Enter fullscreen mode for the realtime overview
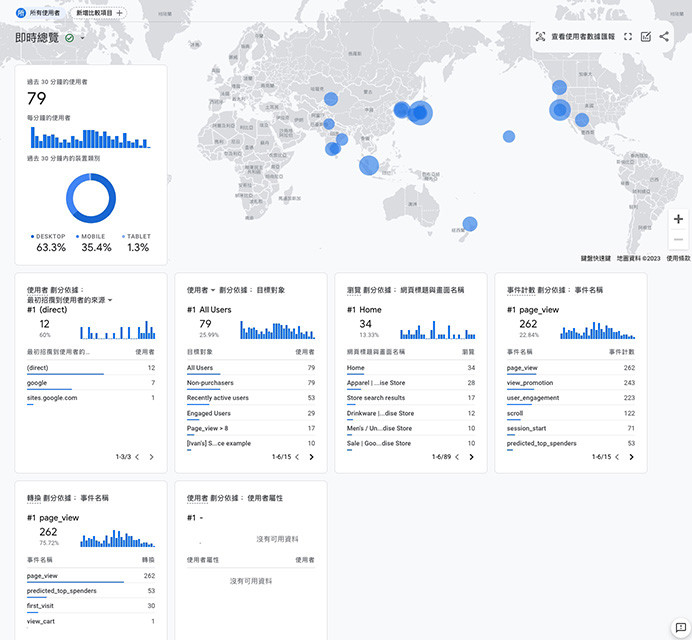Viewport: 692px width, 640px height. point(628,37)
